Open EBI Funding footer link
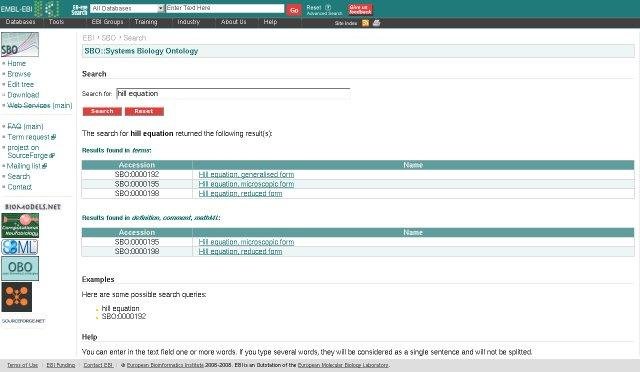 click(61, 365)
